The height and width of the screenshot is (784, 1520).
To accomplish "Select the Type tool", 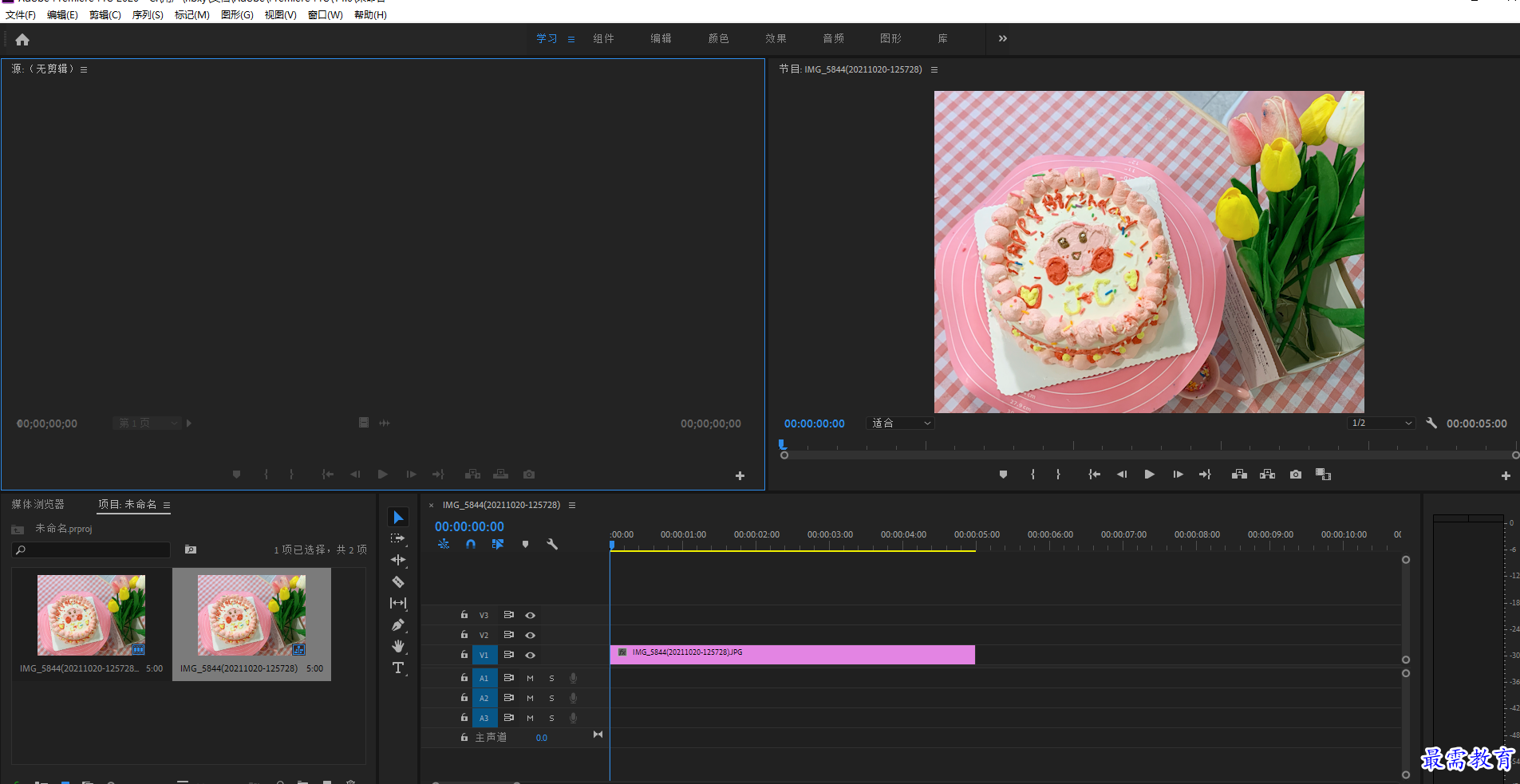I will [x=398, y=668].
